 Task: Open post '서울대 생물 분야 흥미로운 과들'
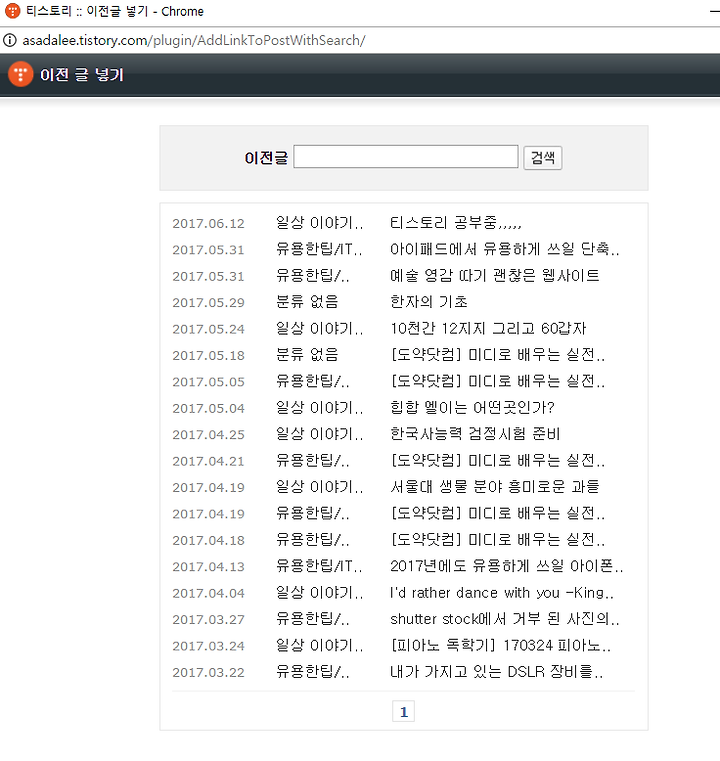[x=494, y=487]
